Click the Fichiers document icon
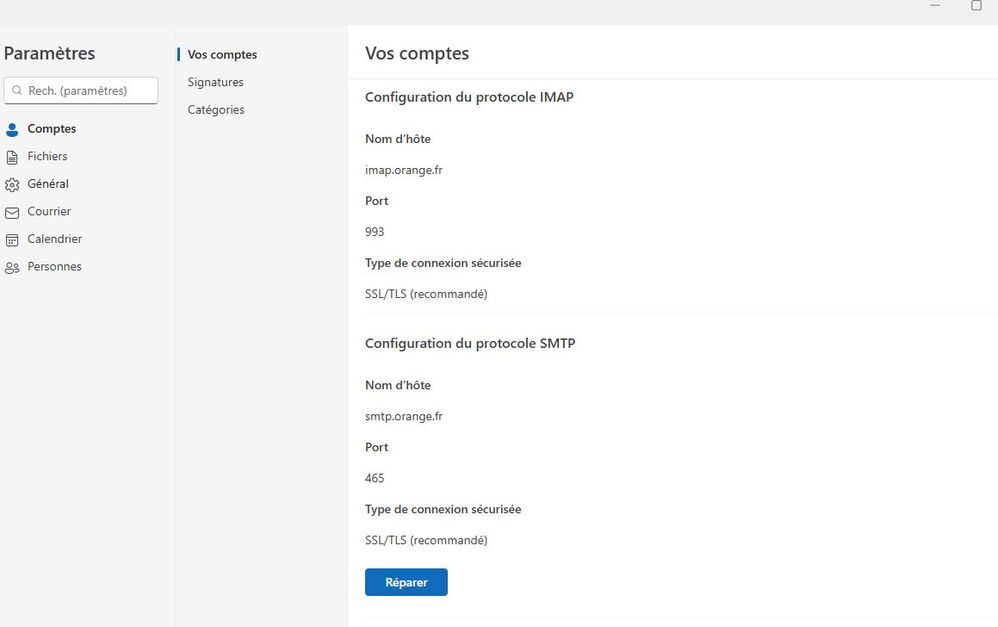Image resolution: width=998 pixels, height=627 pixels. [x=12, y=157]
